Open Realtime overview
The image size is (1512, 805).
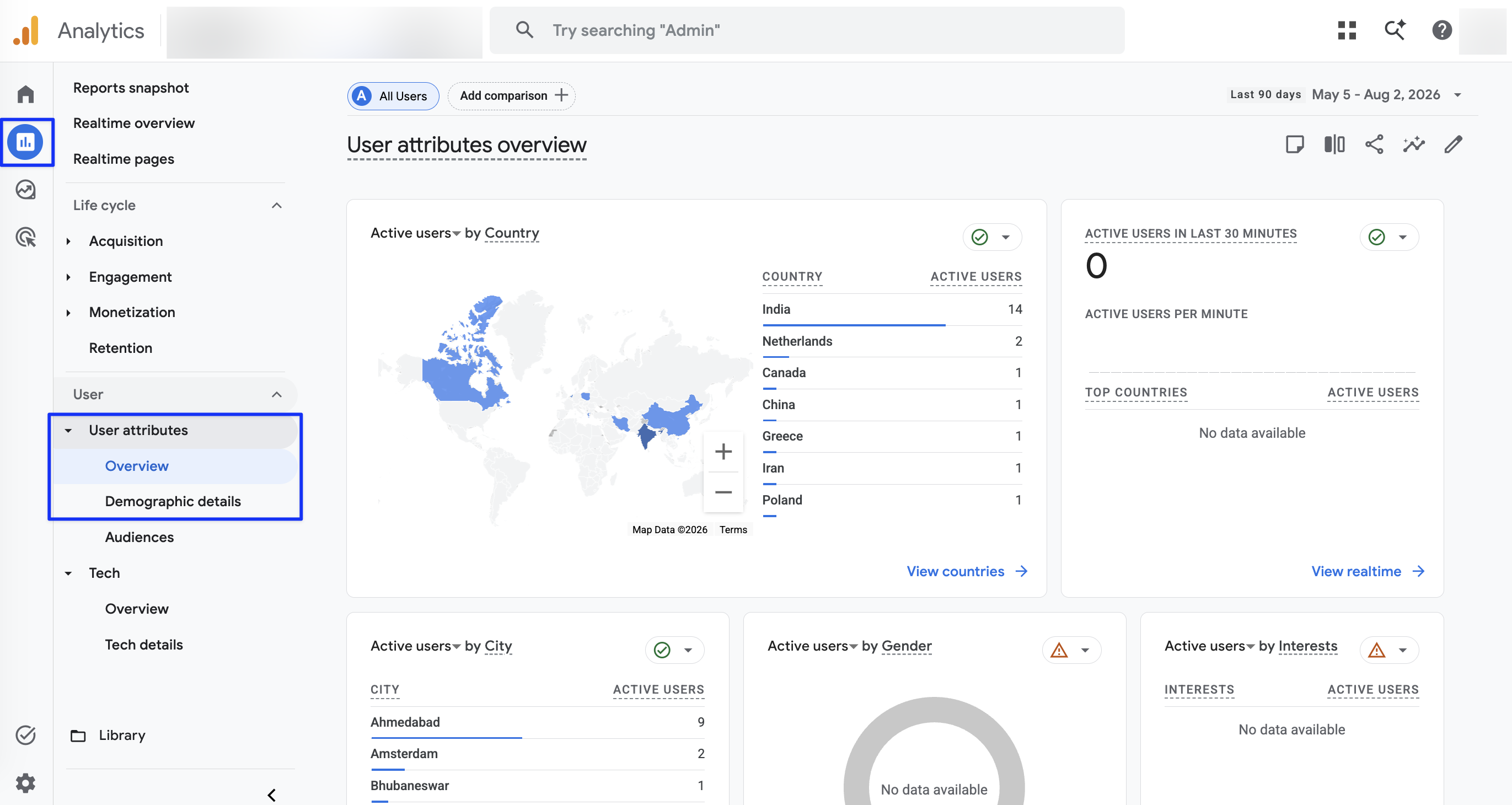tap(134, 123)
